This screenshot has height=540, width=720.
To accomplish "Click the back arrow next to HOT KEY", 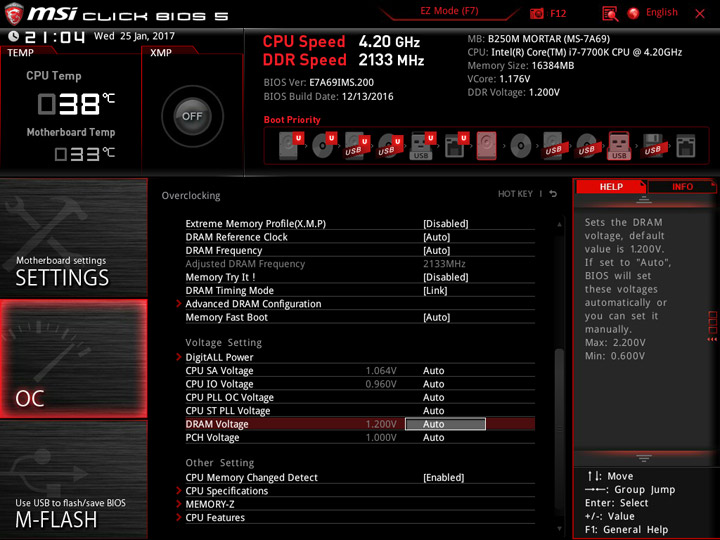I will click(x=553, y=194).
